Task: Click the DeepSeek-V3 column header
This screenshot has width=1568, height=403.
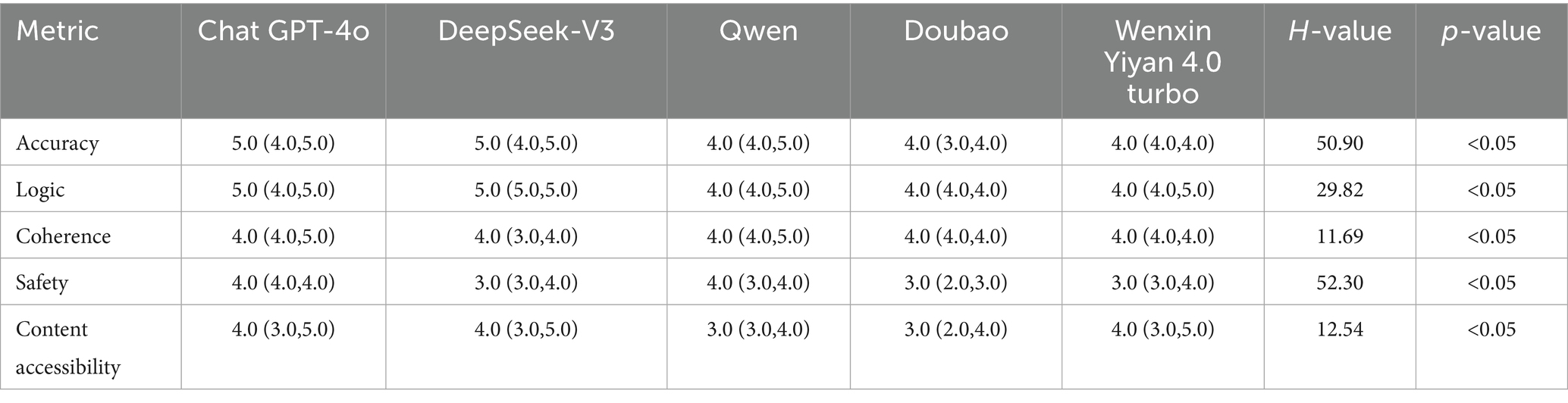Action: pos(526,31)
